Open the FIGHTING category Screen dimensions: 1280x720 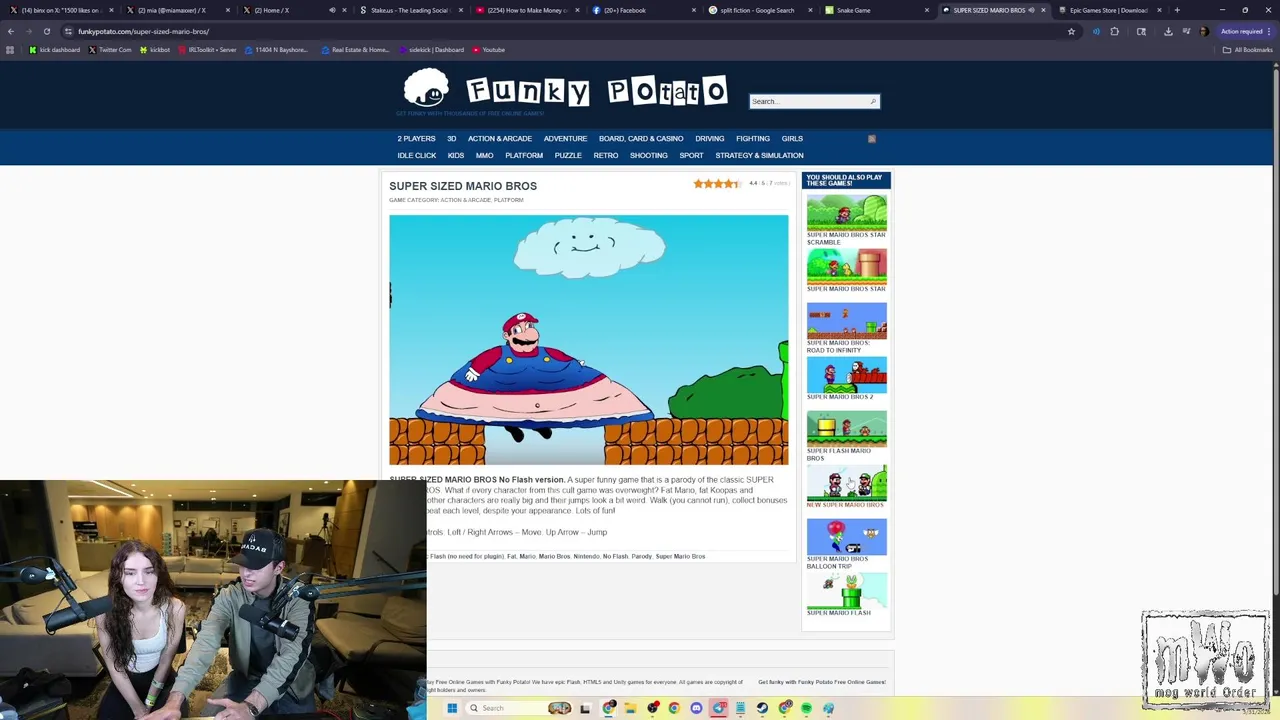click(753, 138)
